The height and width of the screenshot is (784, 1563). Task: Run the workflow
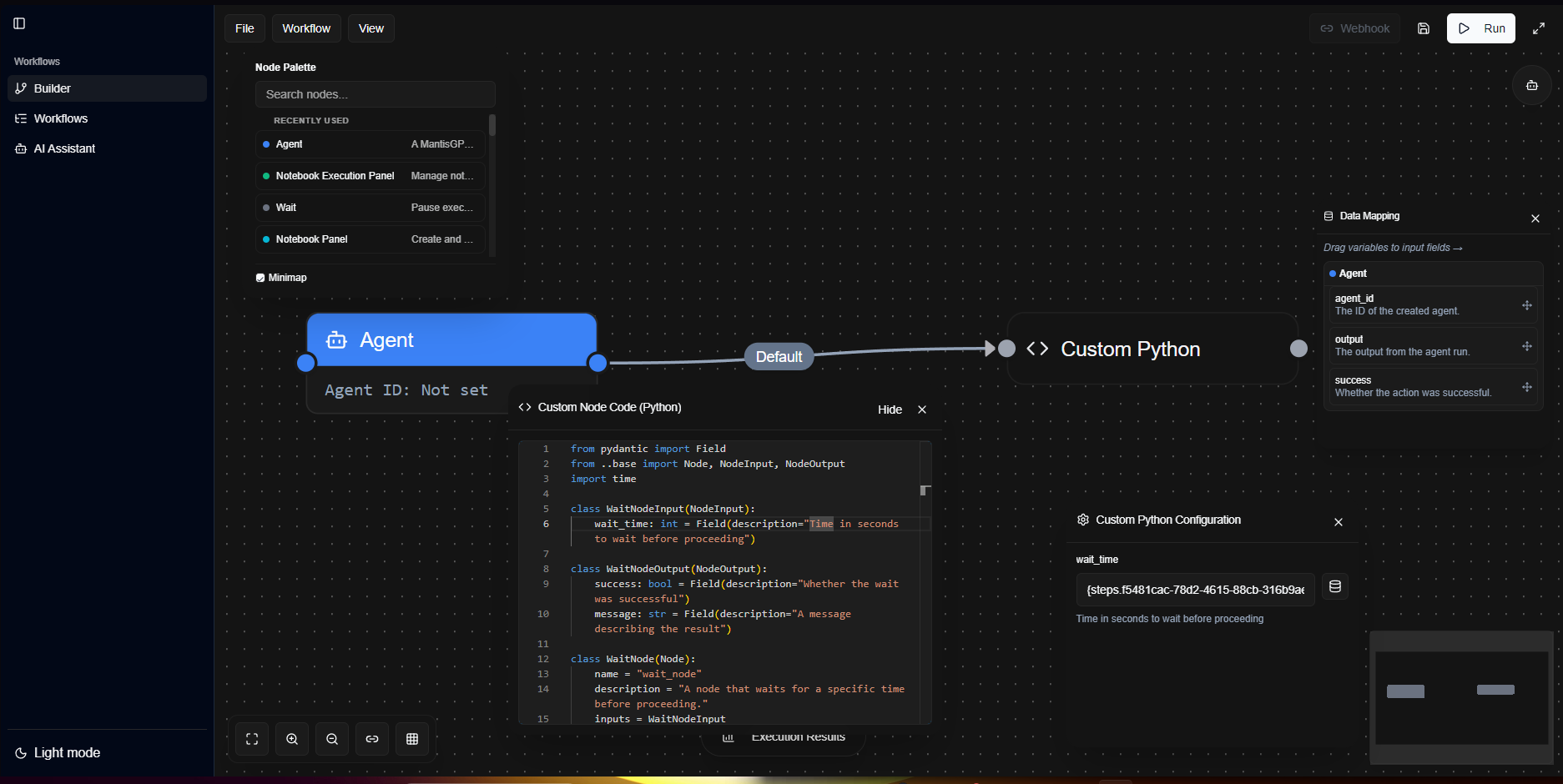tap(1481, 28)
